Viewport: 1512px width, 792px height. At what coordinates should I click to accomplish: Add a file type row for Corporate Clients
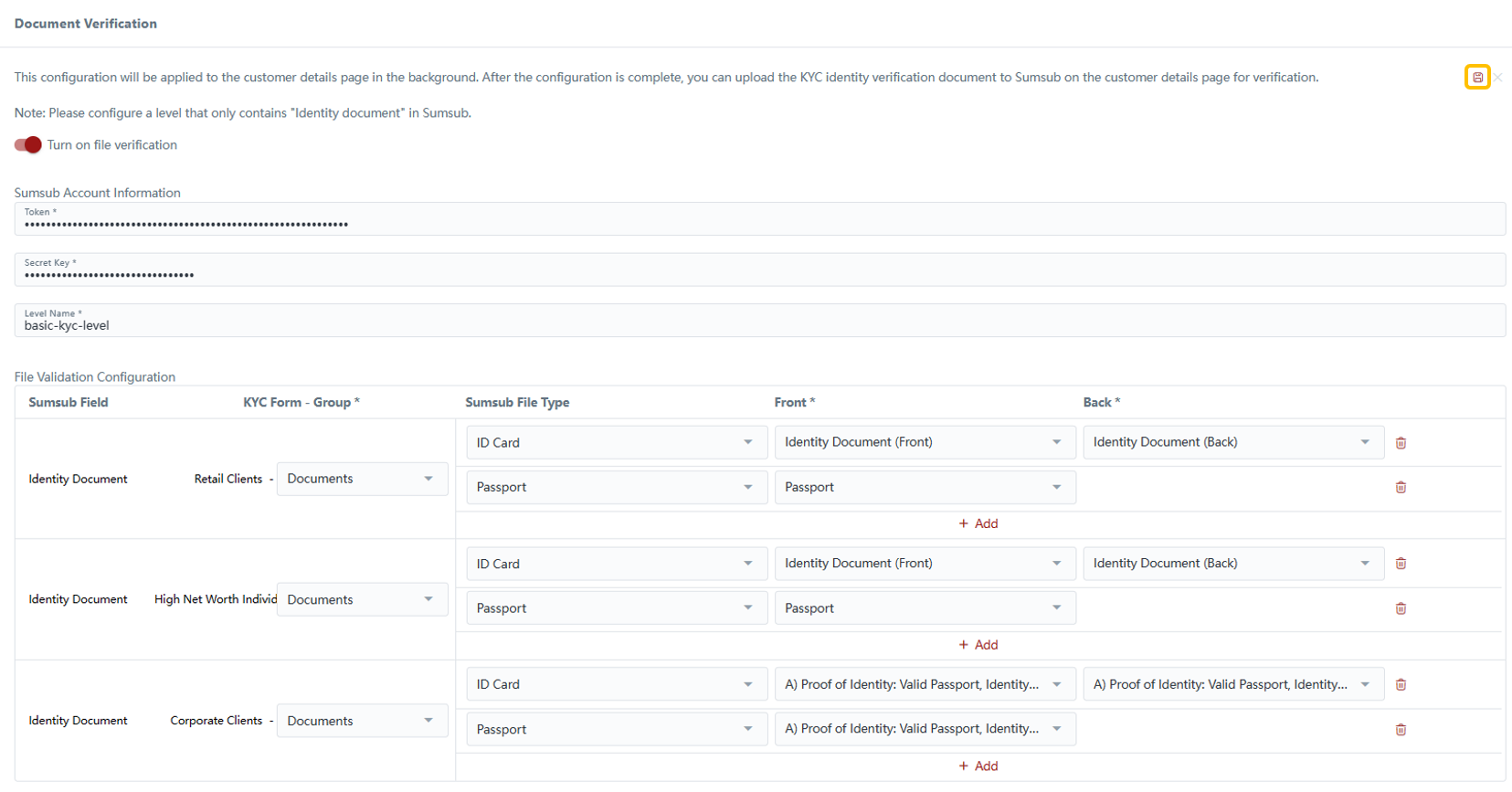(978, 766)
